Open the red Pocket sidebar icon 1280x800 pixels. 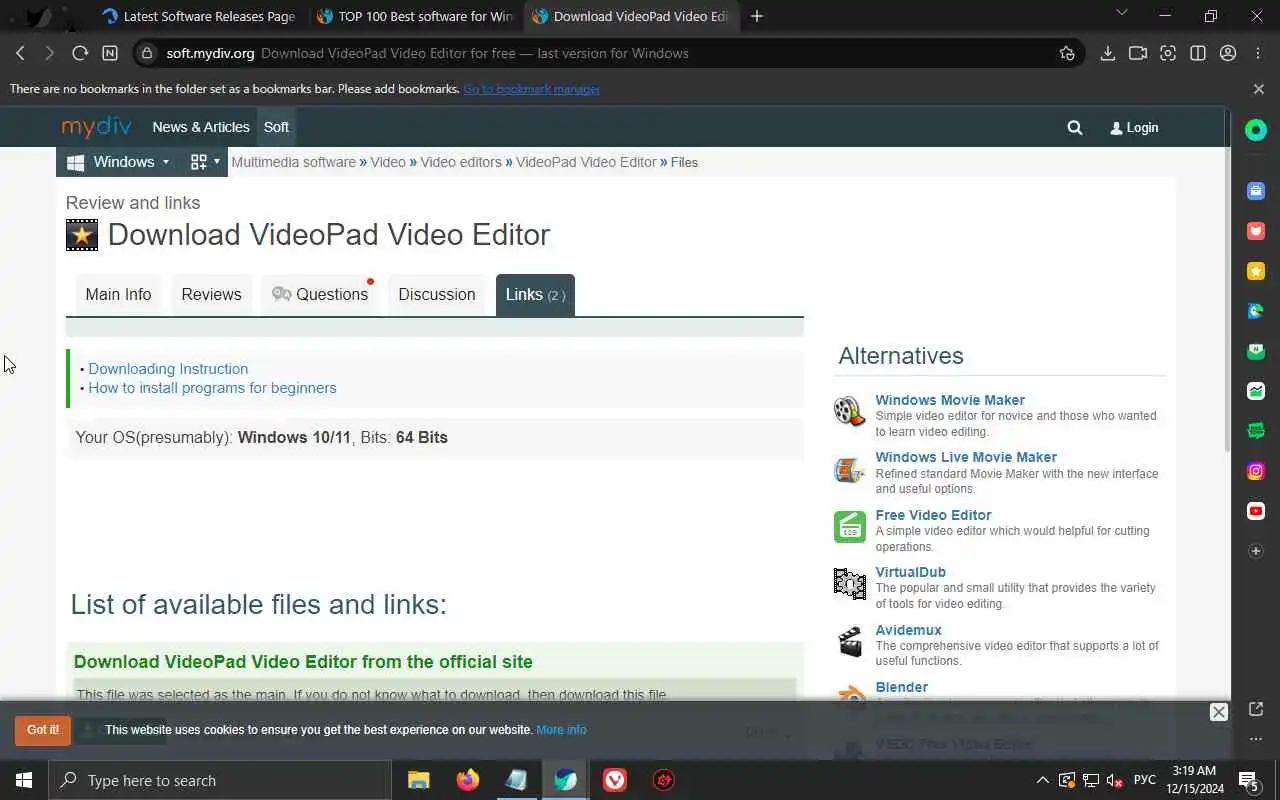click(1256, 231)
